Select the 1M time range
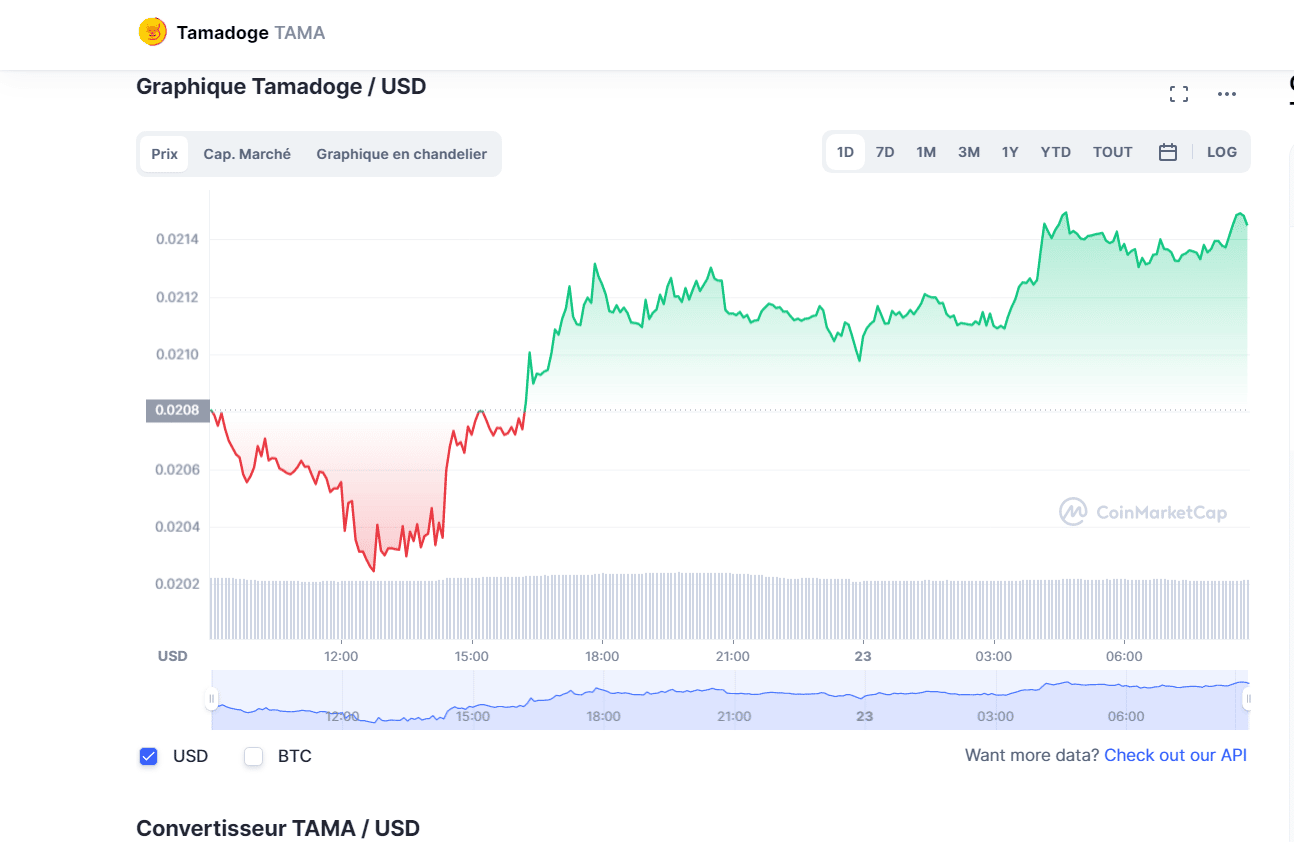This screenshot has height=842, width=1294. tap(926, 152)
